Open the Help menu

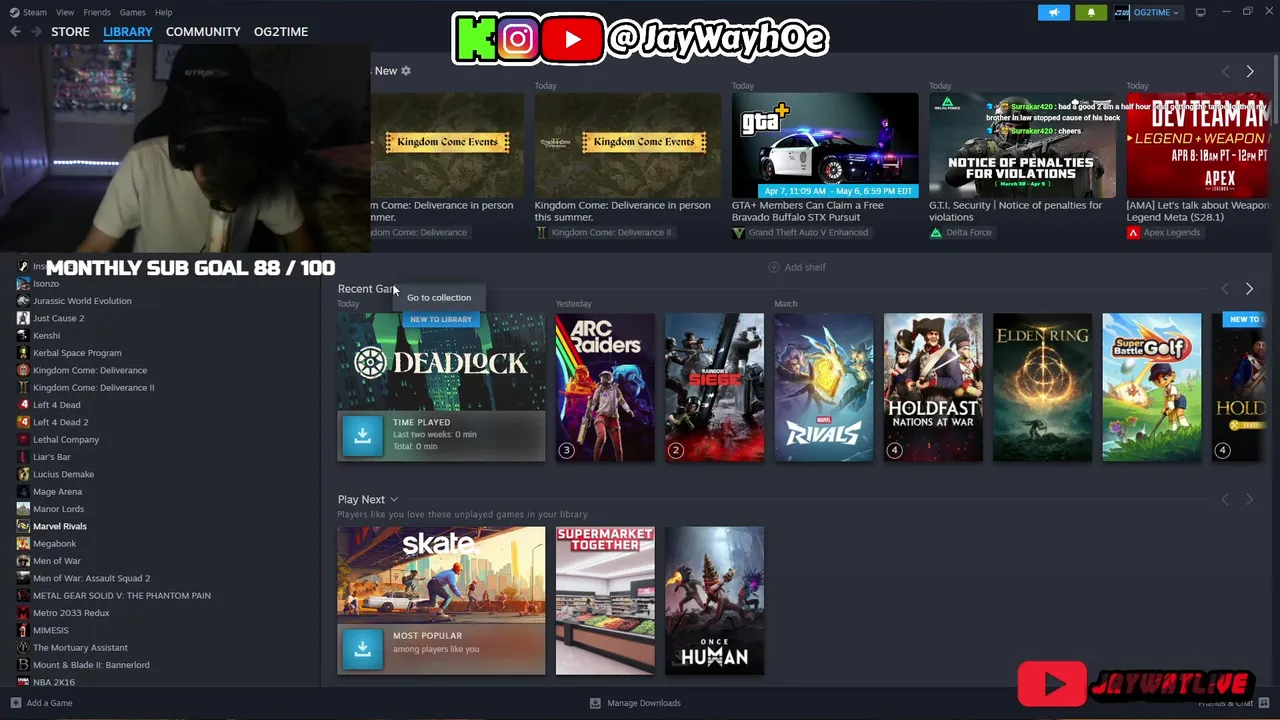tap(163, 12)
